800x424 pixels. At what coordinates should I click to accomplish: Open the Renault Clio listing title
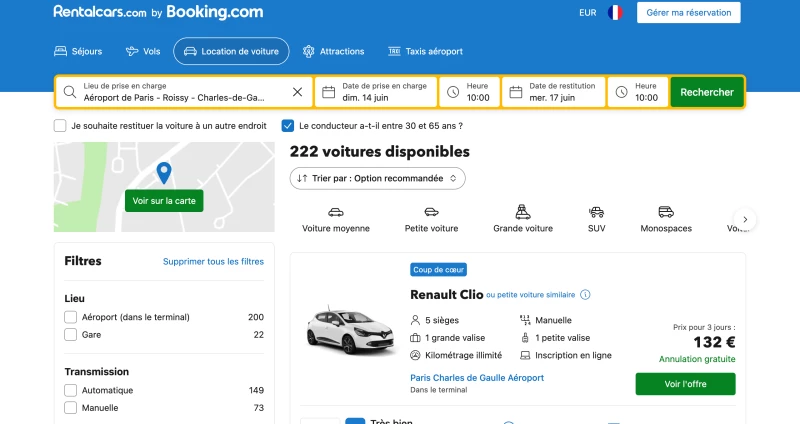click(446, 294)
